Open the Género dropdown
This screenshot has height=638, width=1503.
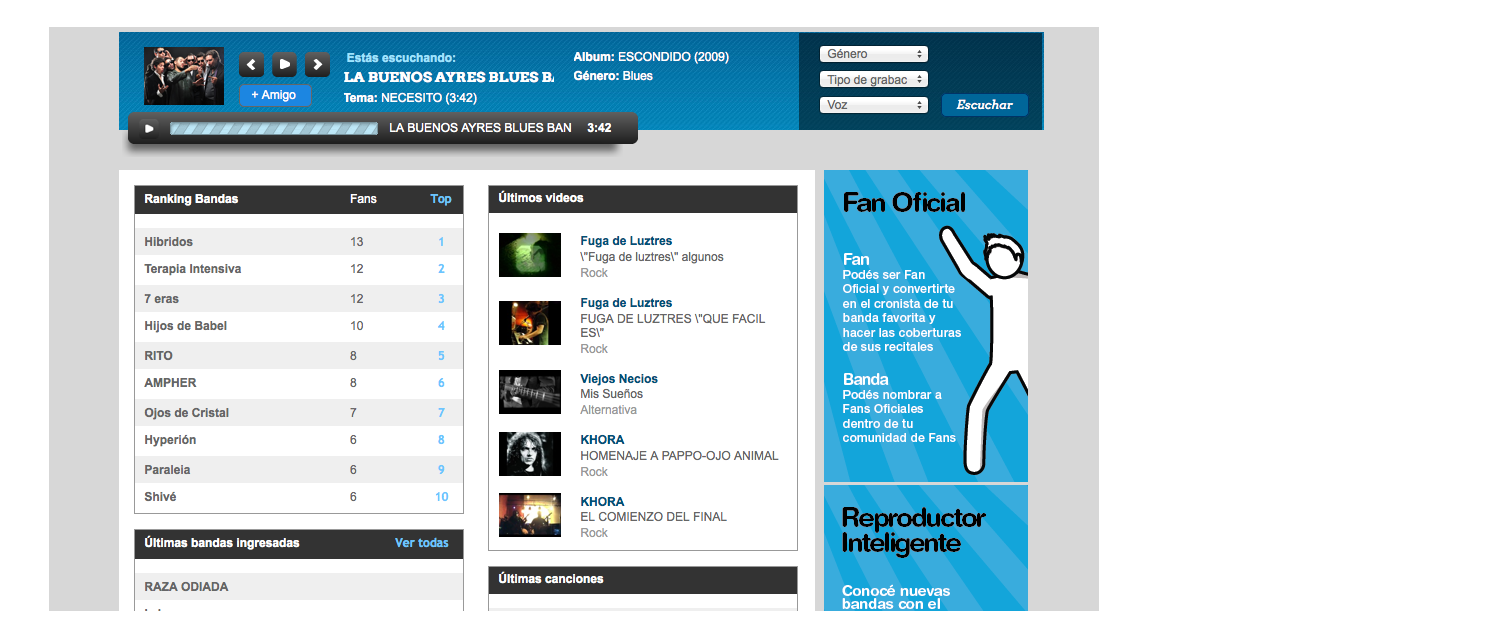874,54
